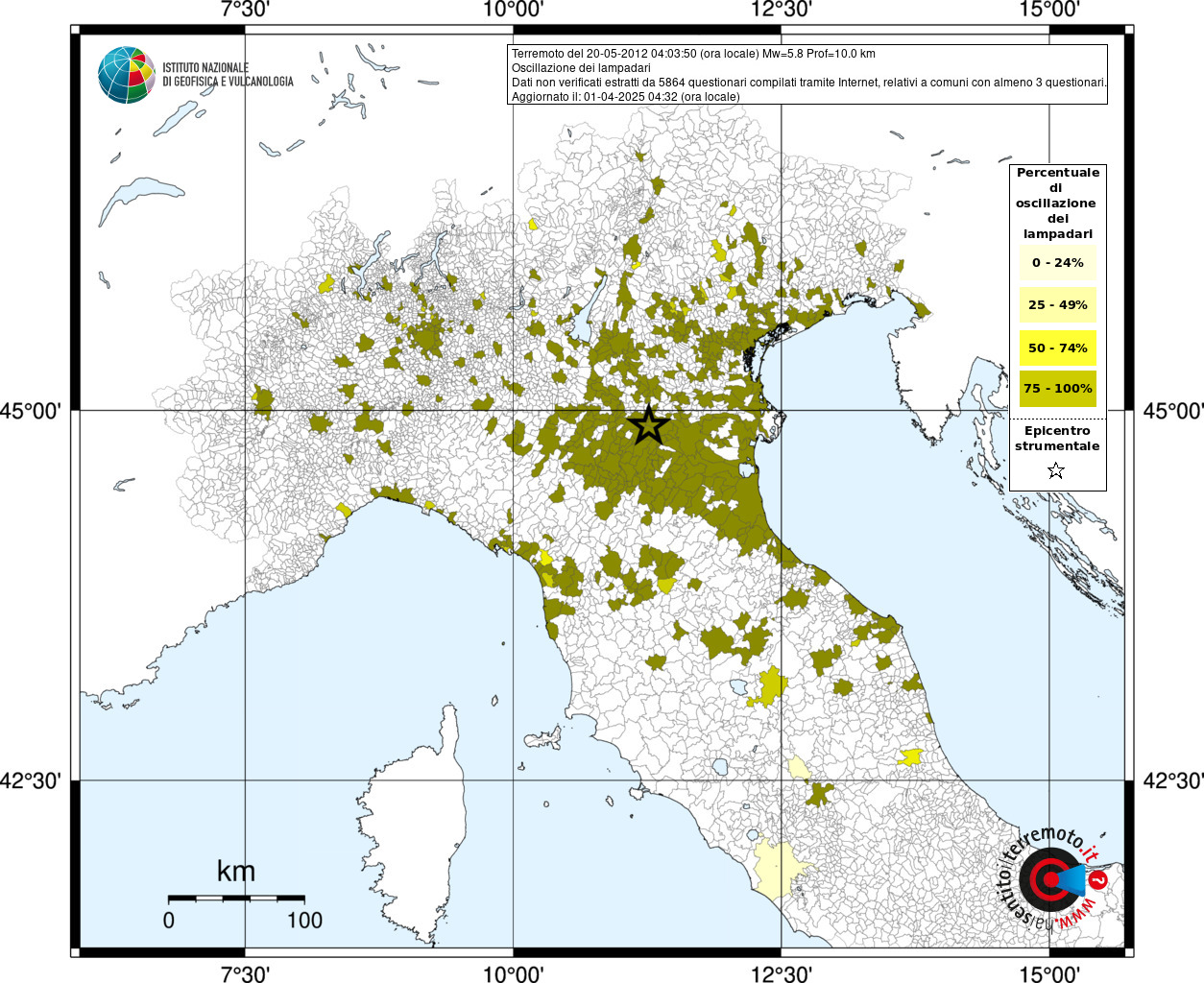Select the 0 - 24% legend swatch
The width and height of the screenshot is (1204, 983).
click(1058, 262)
